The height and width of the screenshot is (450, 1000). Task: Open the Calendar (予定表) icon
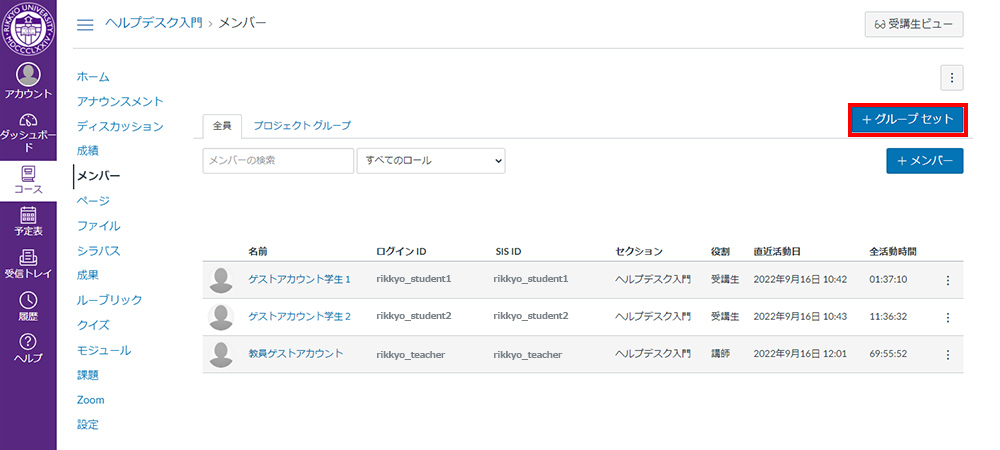point(28,214)
